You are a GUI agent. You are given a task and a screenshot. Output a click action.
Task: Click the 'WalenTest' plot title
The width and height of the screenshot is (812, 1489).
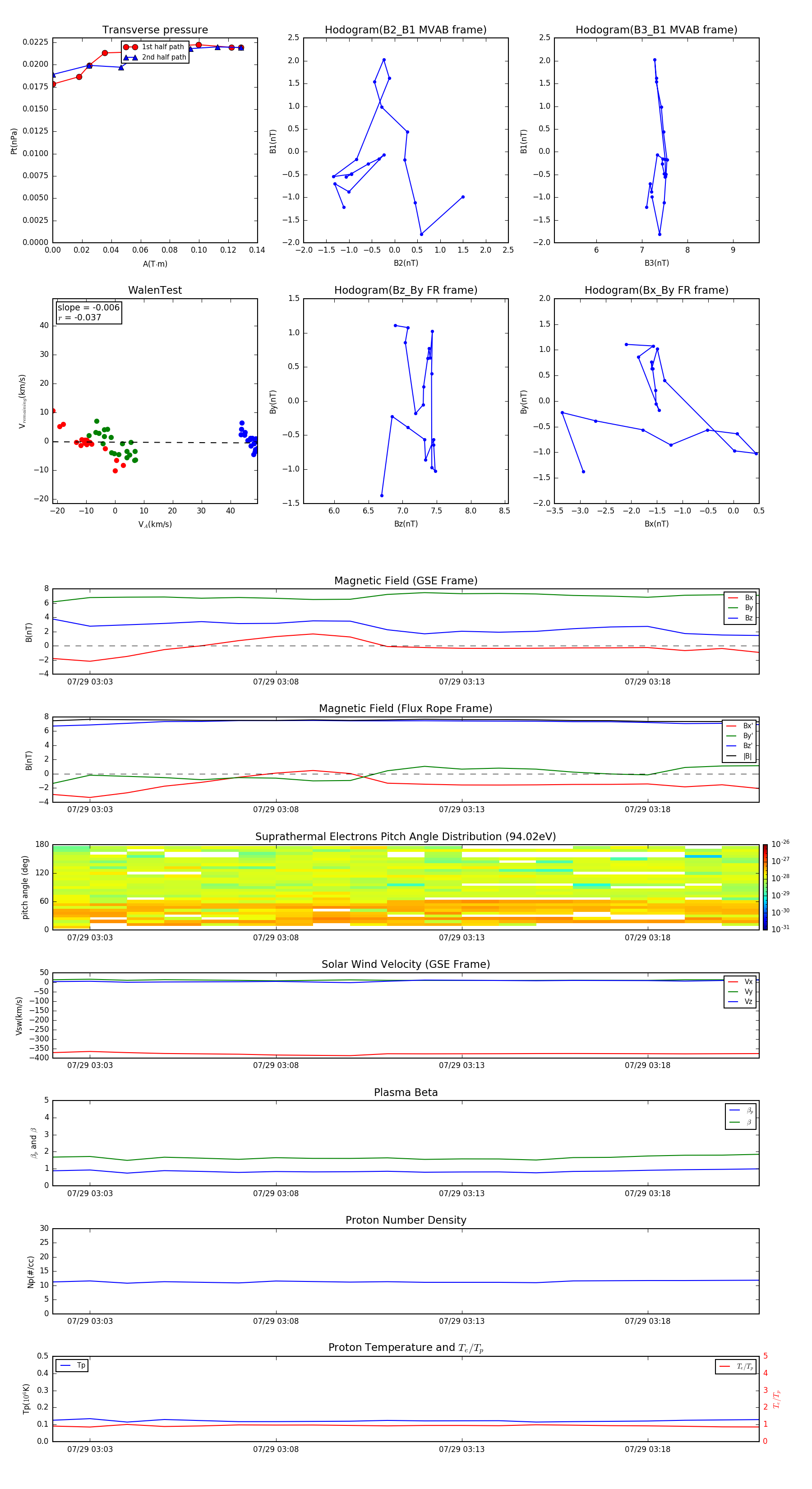155,290
